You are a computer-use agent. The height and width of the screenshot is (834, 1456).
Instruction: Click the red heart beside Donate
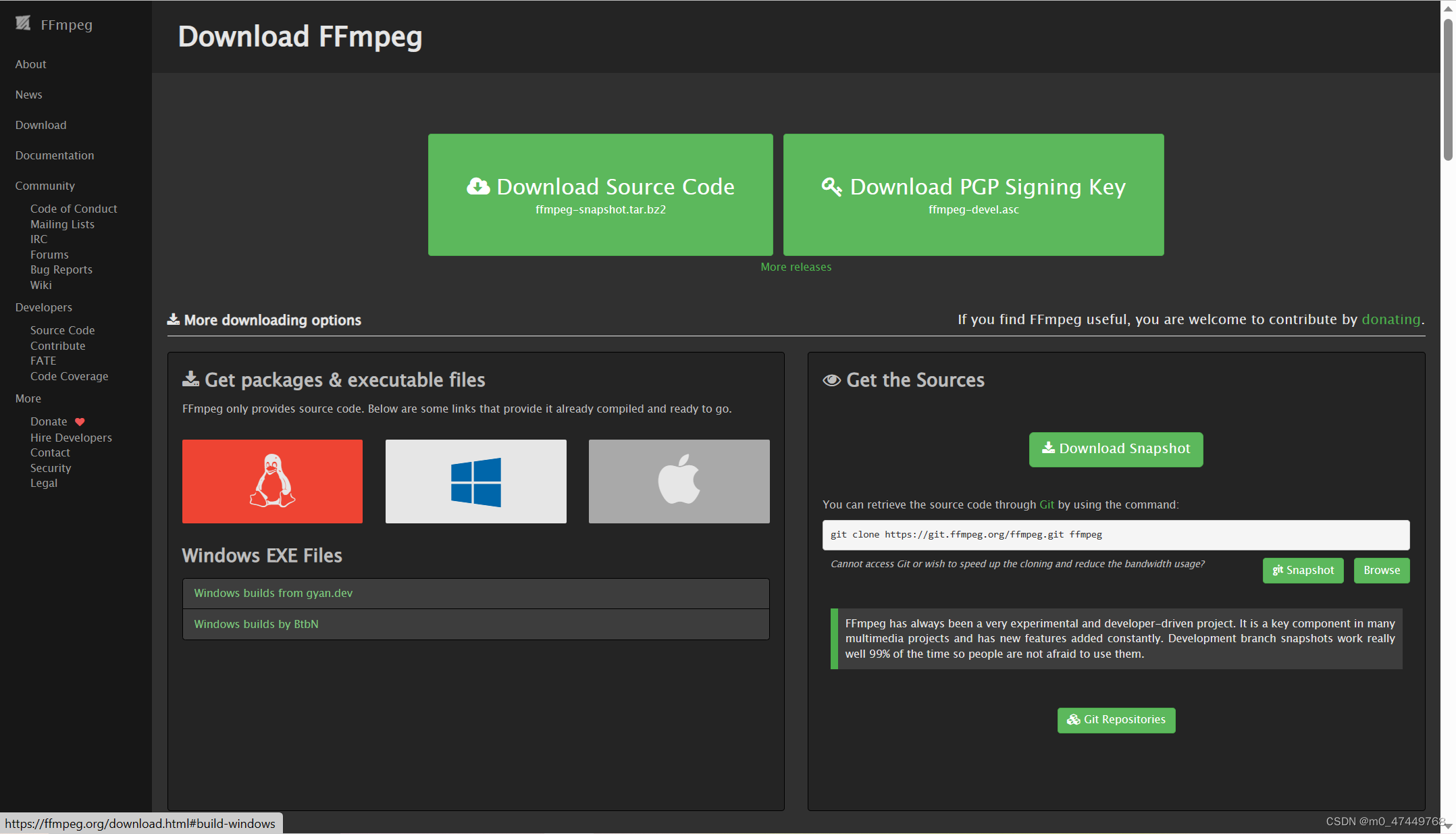(80, 422)
